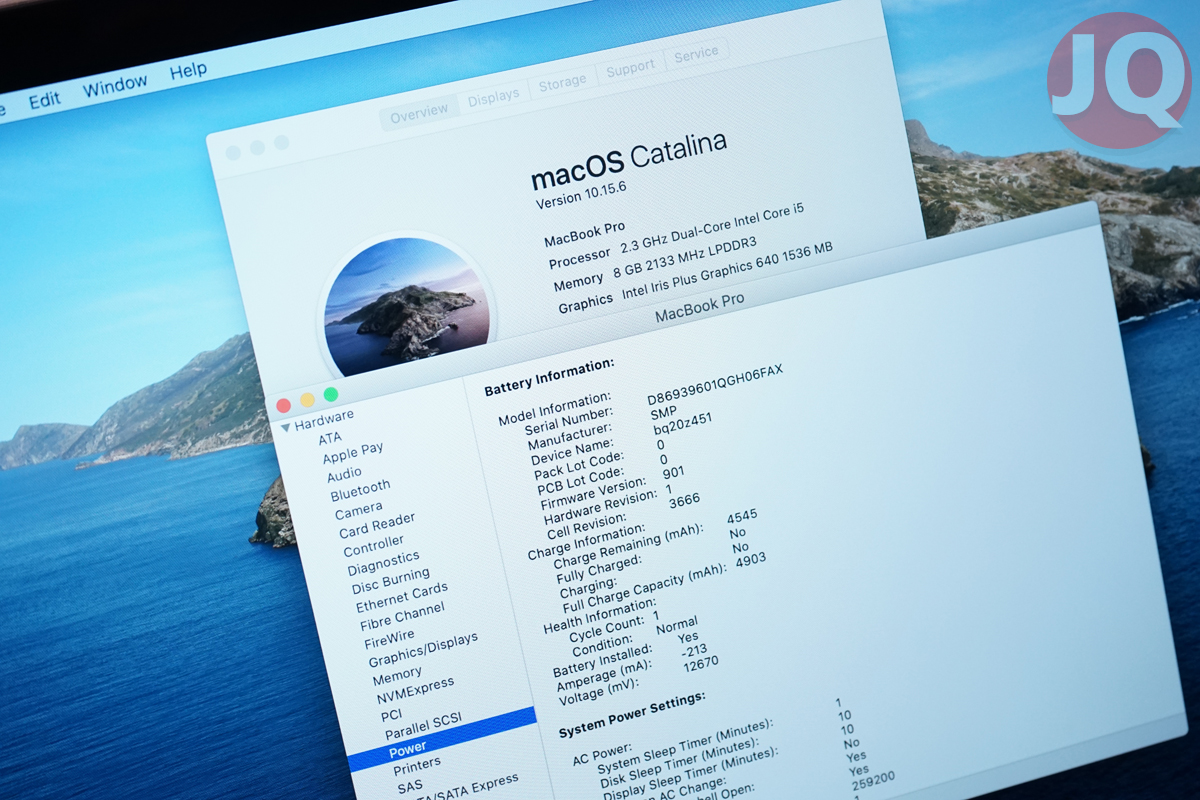This screenshot has height=800, width=1200.
Task: Click the macOS Catalina title text
Action: [x=629, y=160]
